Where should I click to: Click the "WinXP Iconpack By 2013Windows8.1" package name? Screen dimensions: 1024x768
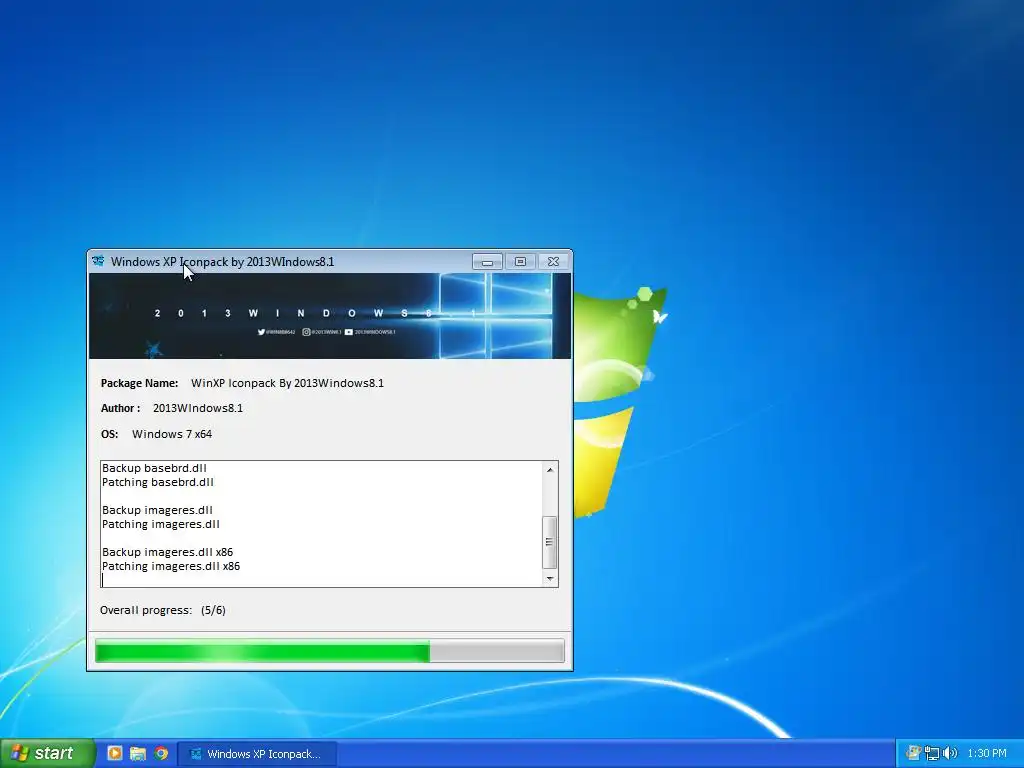click(287, 383)
